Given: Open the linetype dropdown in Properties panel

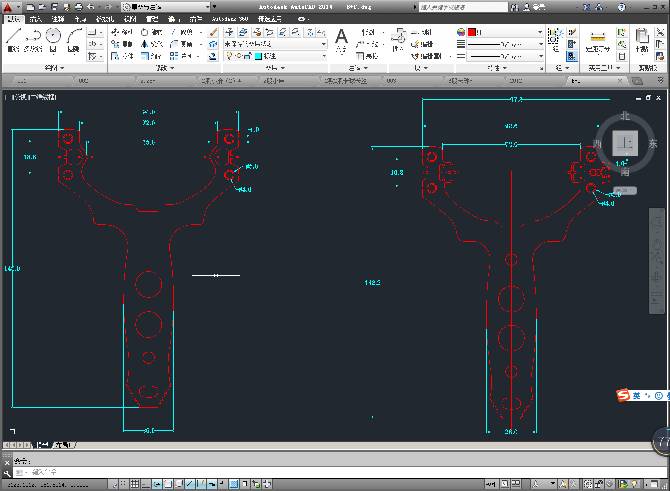Looking at the screenshot, I should pos(505,56).
